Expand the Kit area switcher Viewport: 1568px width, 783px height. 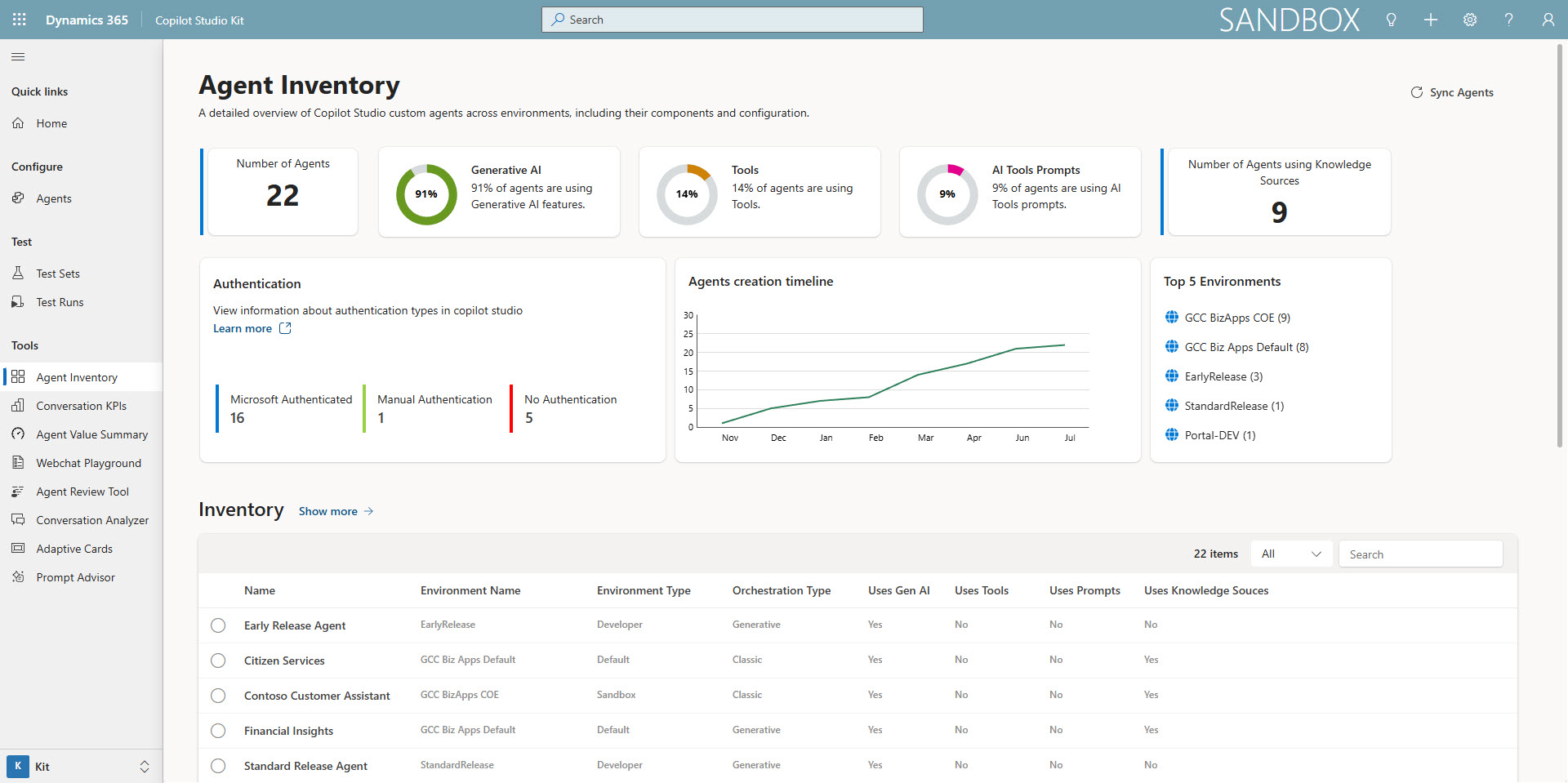tap(82, 767)
